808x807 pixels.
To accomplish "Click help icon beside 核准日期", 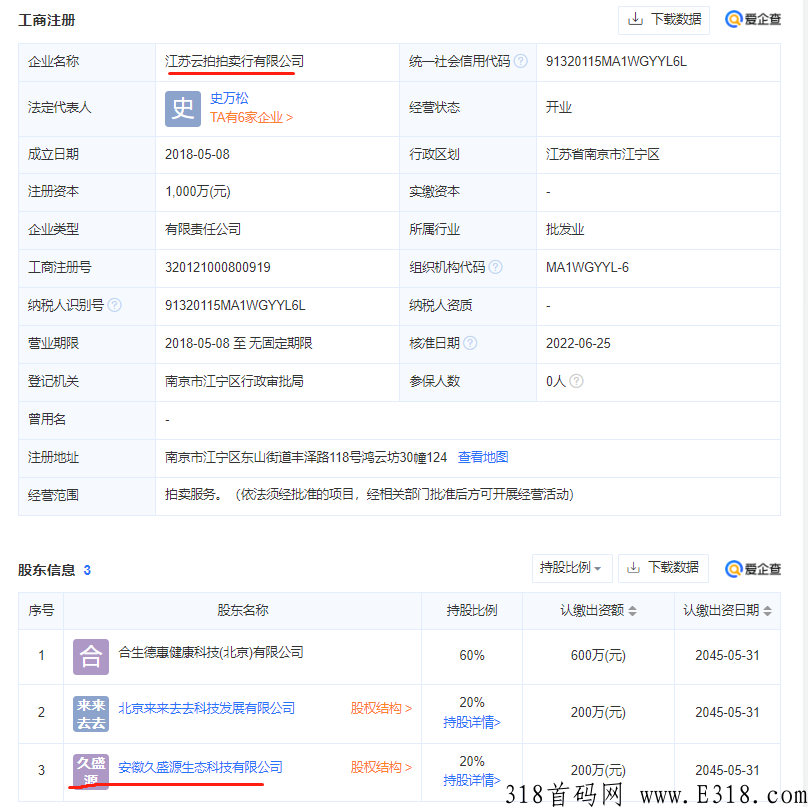I will tap(470, 343).
